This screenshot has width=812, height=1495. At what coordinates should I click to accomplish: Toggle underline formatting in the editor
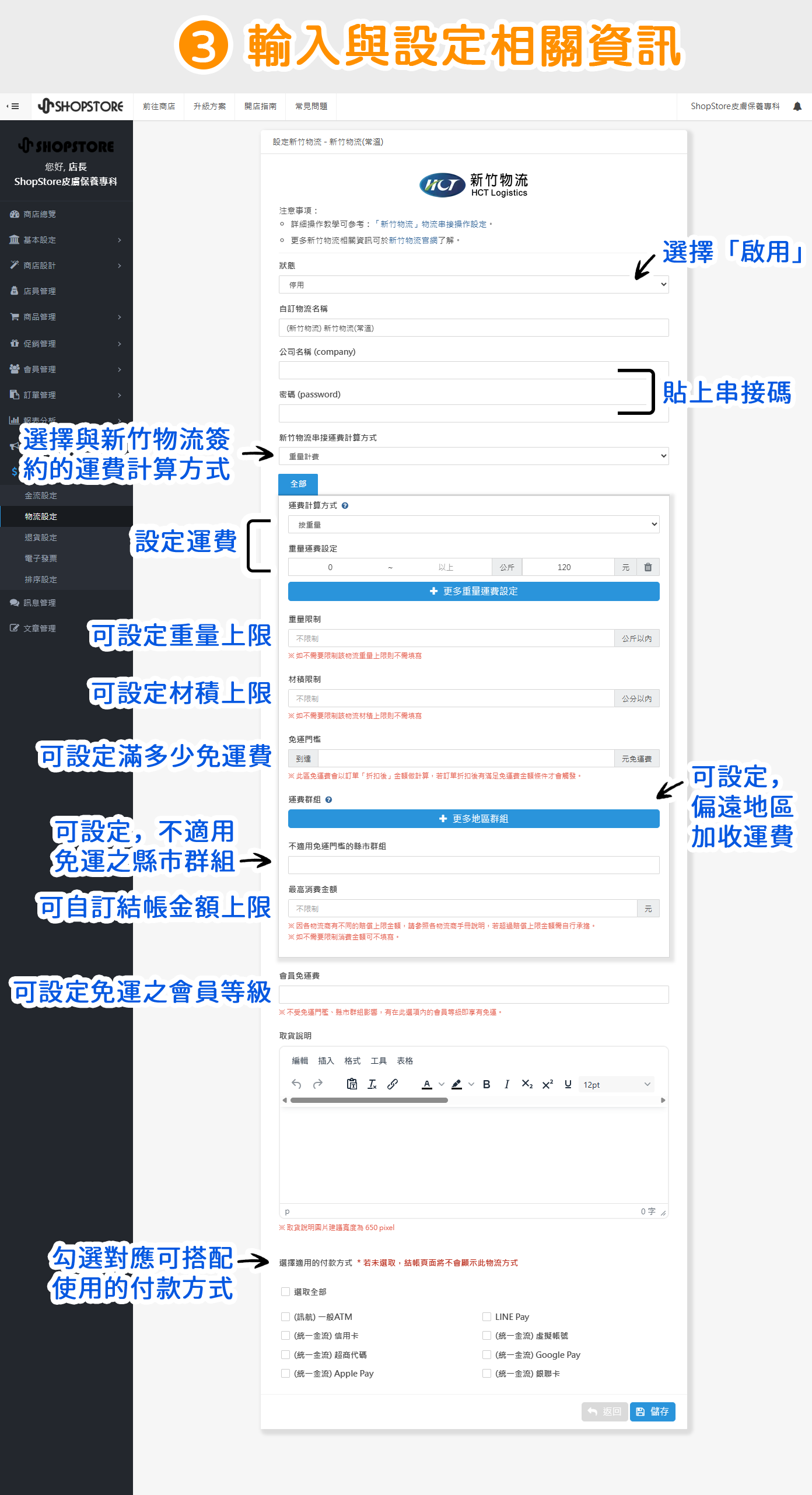[568, 1084]
